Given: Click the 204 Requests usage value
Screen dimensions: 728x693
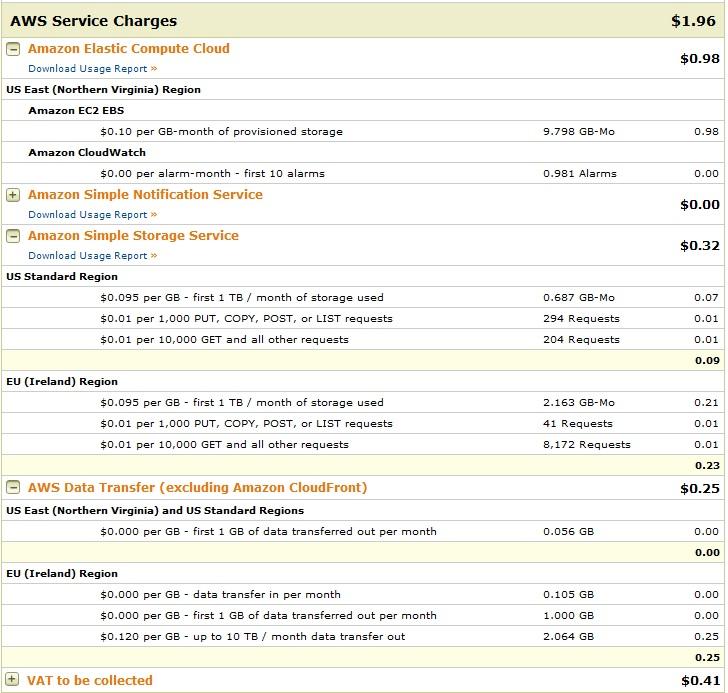Looking at the screenshot, I should 581,340.
